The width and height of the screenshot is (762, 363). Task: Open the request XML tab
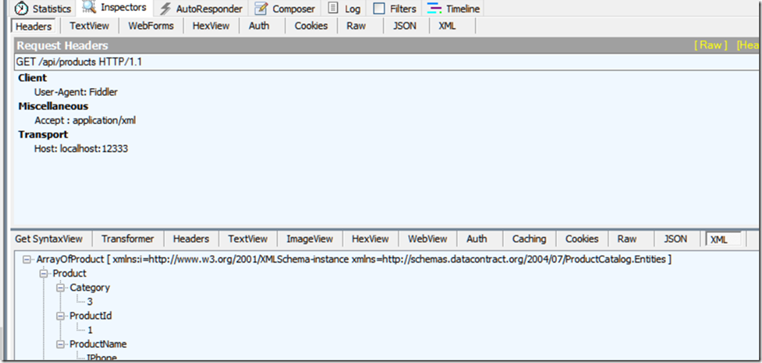pyautogui.click(x=447, y=26)
